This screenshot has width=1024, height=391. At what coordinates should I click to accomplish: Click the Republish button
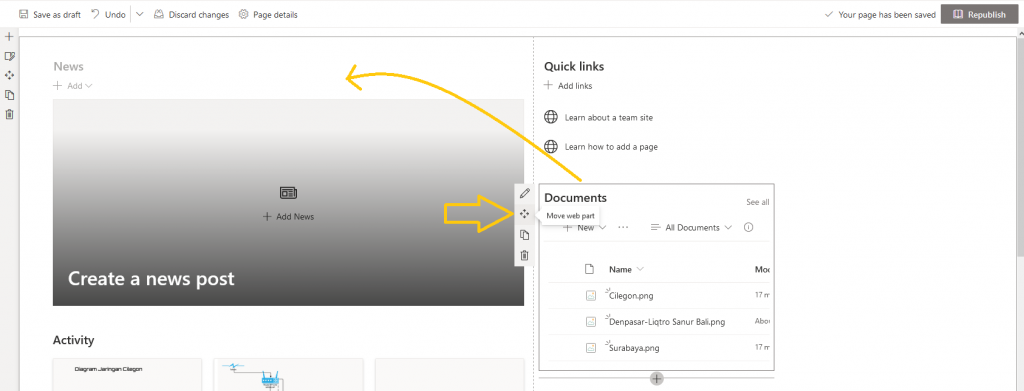(x=979, y=14)
